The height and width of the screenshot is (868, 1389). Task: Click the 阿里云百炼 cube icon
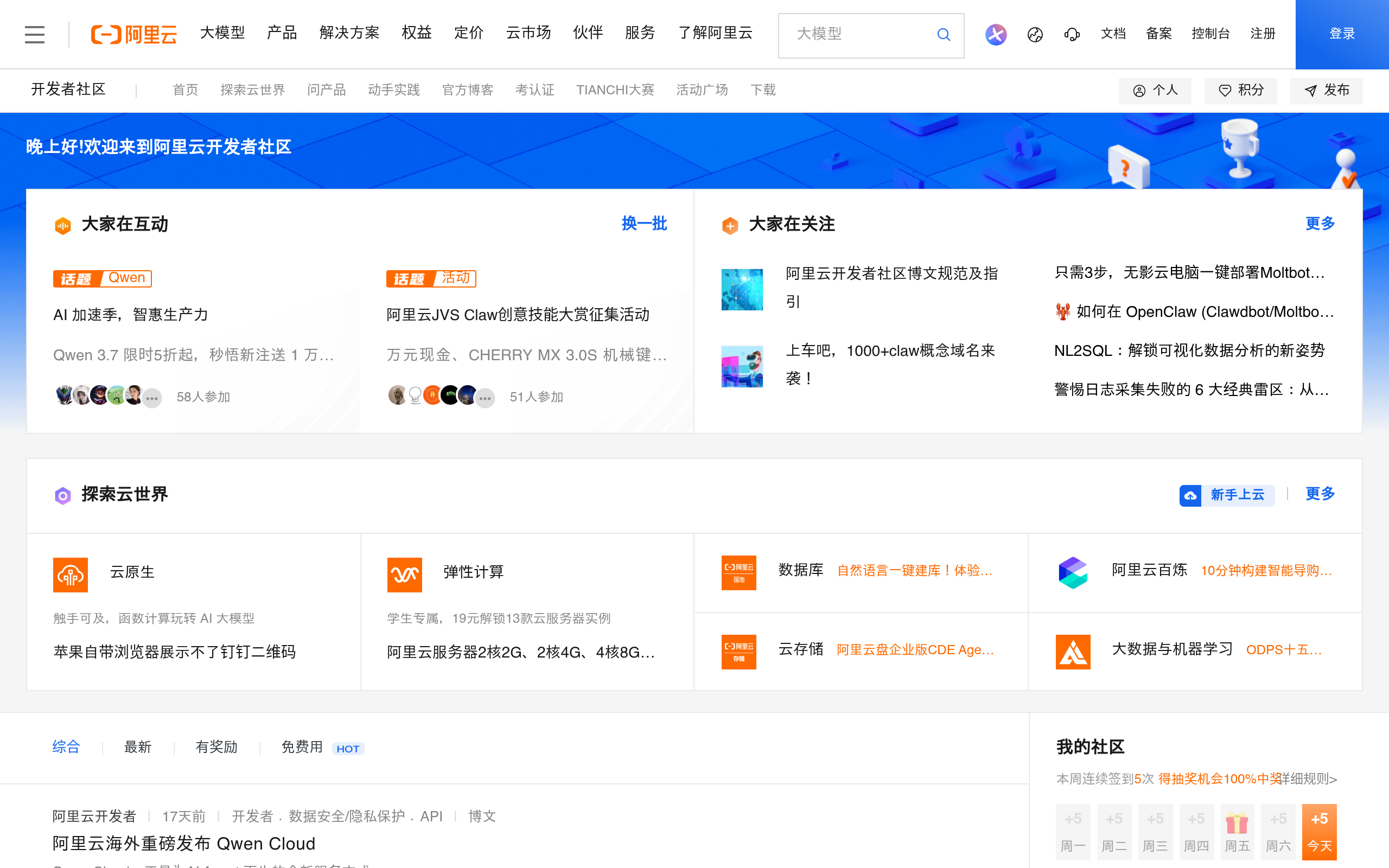tap(1073, 572)
